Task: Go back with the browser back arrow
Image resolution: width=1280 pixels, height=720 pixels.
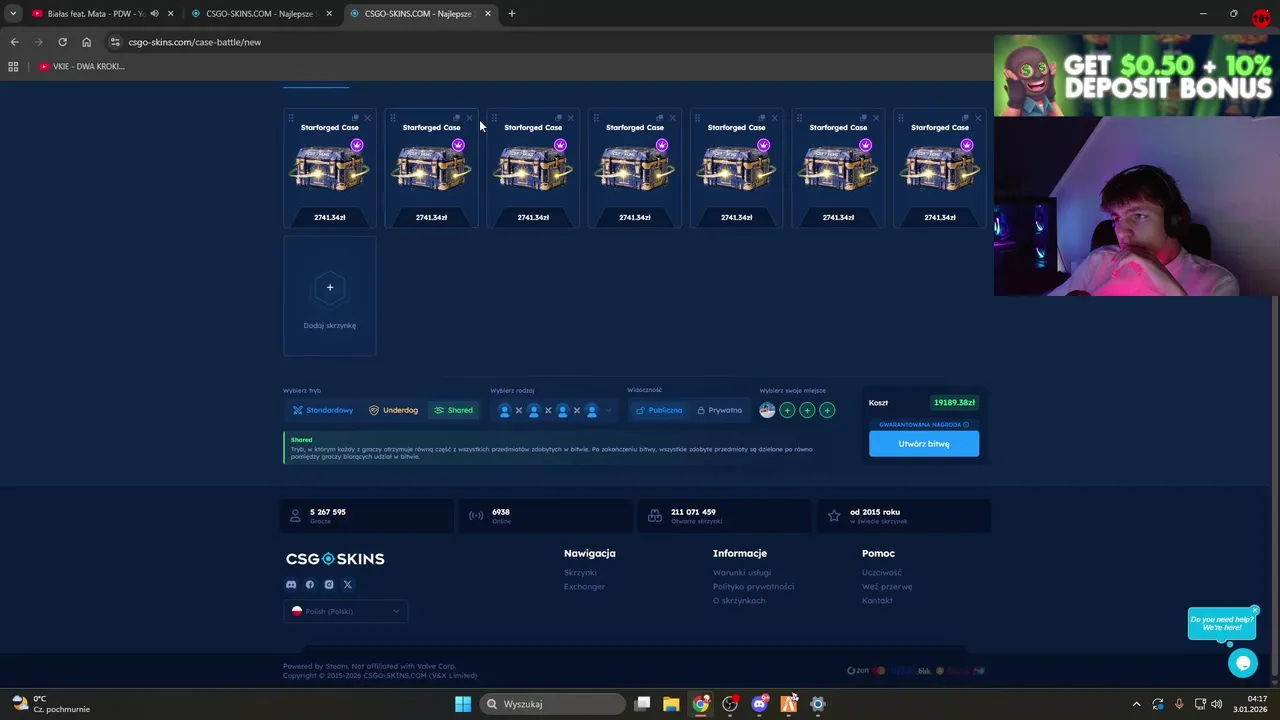Action: [x=14, y=42]
